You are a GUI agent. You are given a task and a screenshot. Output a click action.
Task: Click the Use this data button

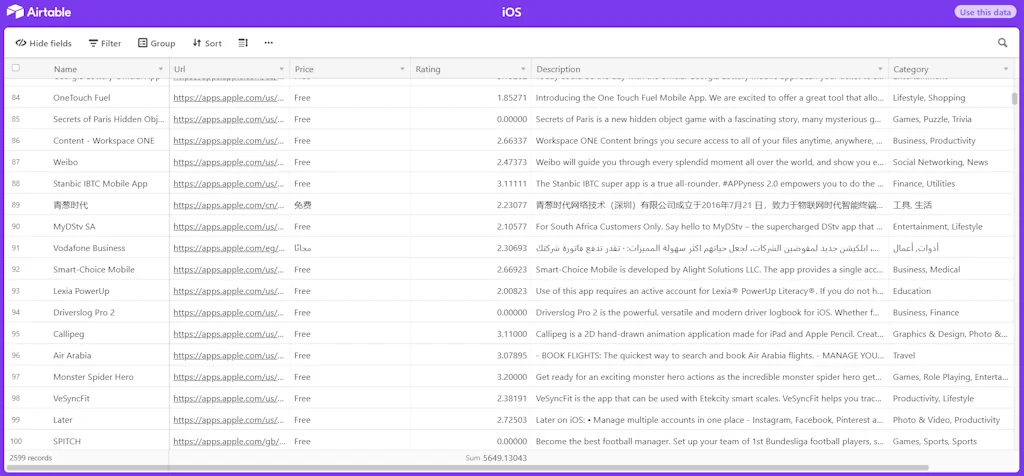coord(985,12)
